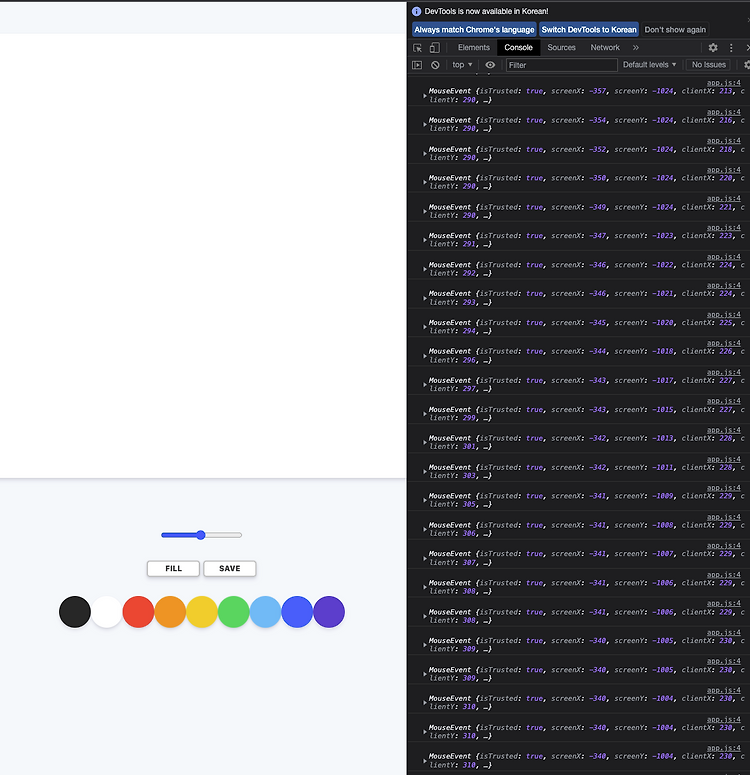The width and height of the screenshot is (750, 775).
Task: Select the green color swatch
Action: 233,612
